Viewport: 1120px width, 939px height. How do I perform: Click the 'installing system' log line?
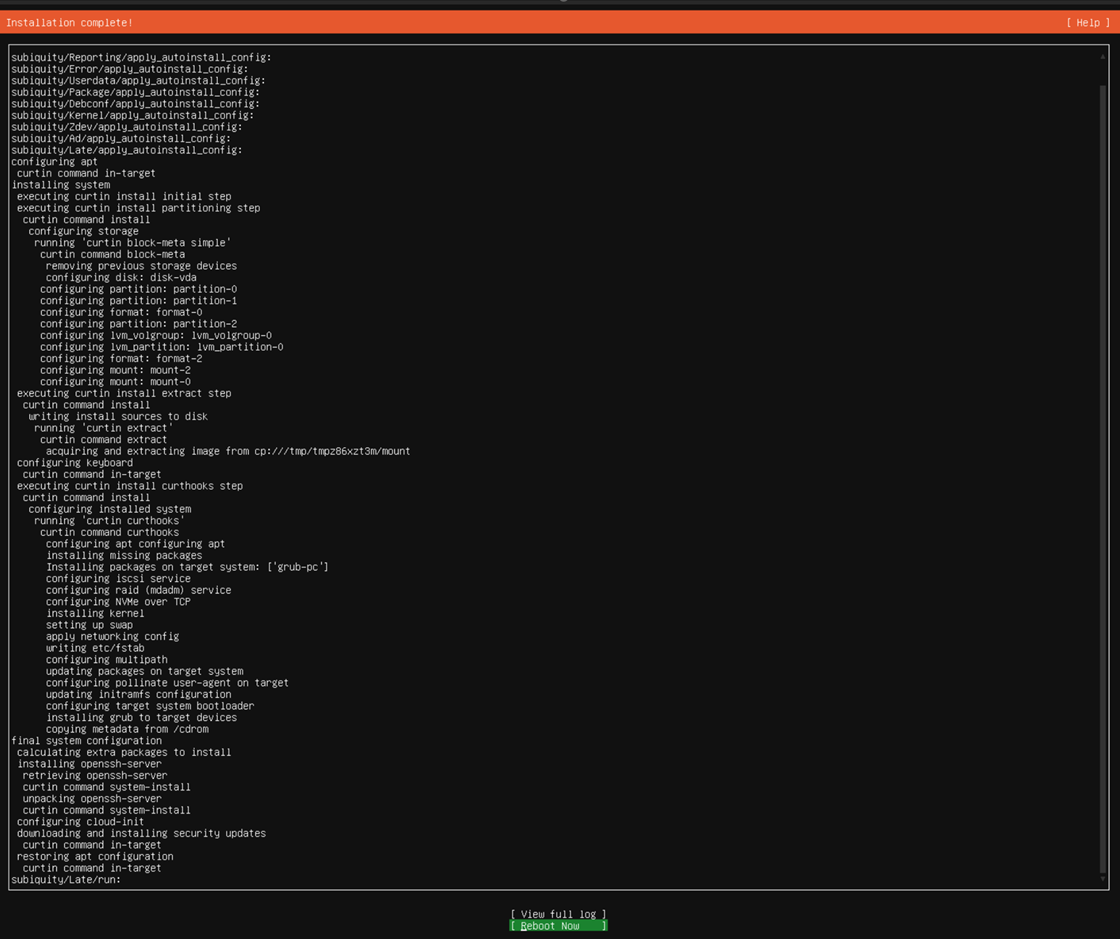click(x=61, y=185)
